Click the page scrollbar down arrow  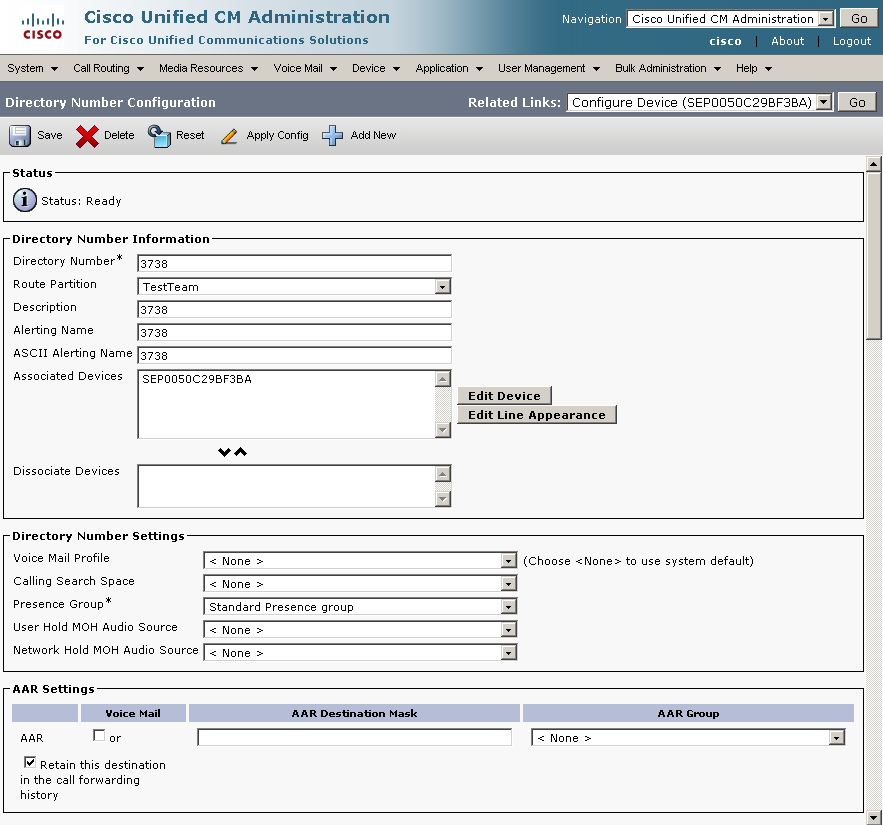pos(873,816)
